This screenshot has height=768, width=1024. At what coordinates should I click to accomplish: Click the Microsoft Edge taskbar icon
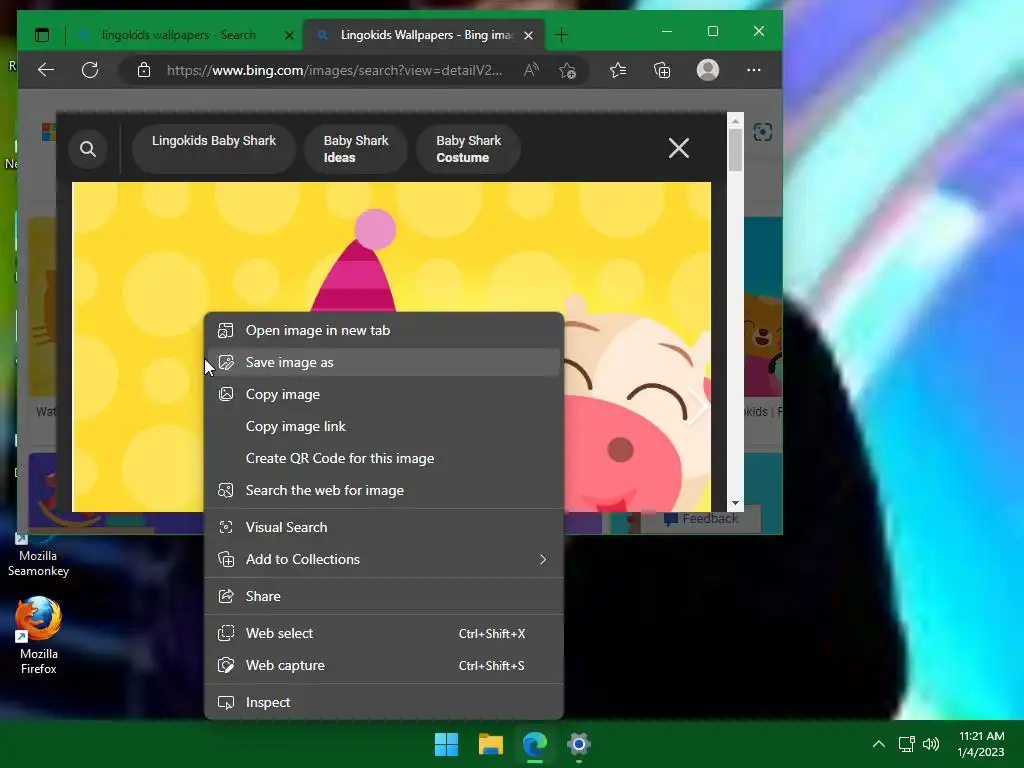[535, 744]
